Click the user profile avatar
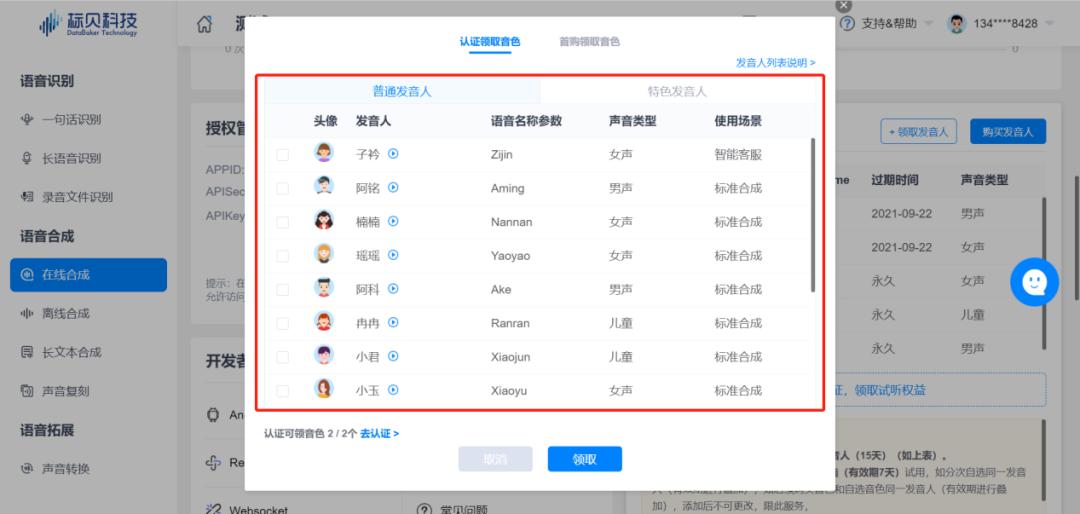This screenshot has height=514, width=1080. 956,24
